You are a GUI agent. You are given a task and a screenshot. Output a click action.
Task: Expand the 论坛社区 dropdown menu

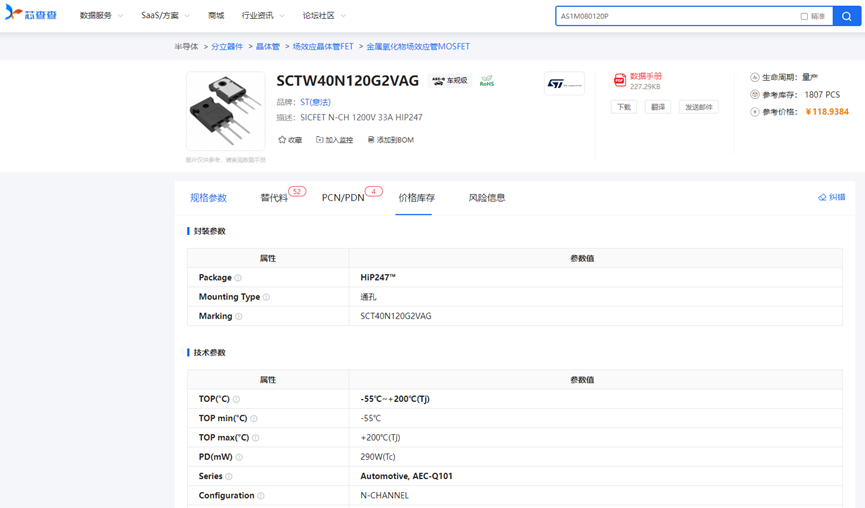pyautogui.click(x=324, y=15)
